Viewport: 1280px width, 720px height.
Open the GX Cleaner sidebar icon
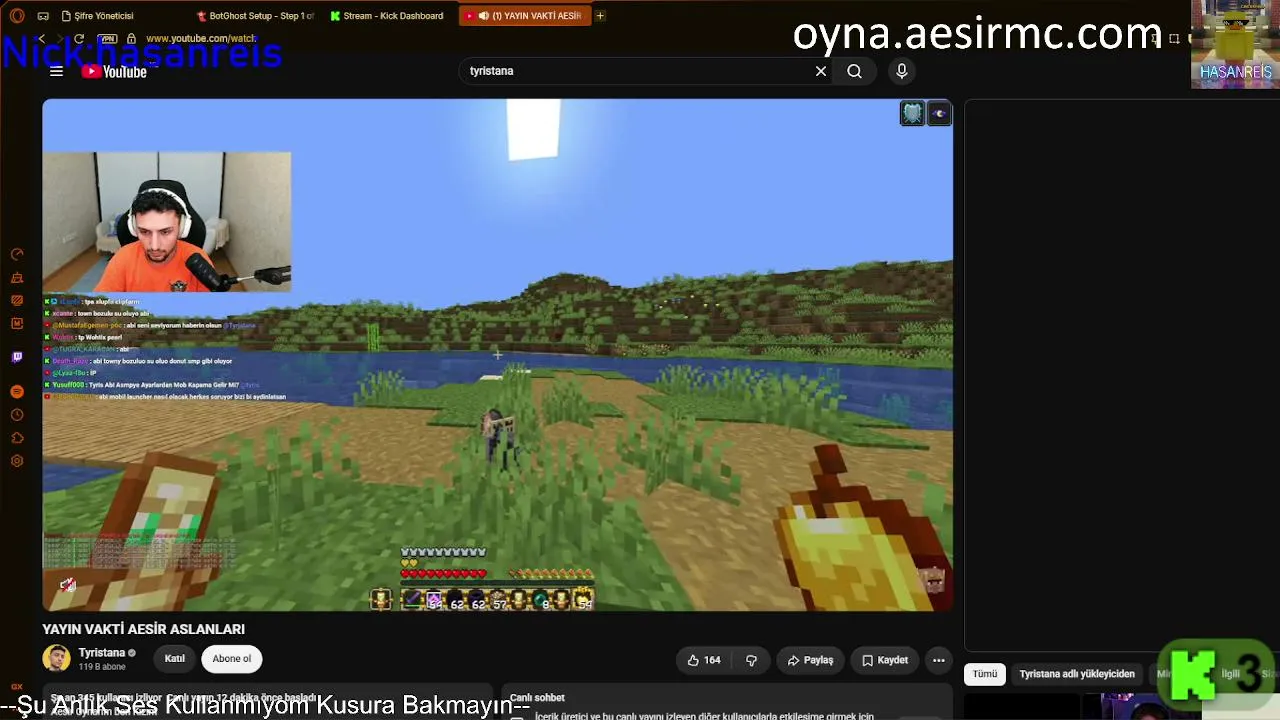coord(17,277)
